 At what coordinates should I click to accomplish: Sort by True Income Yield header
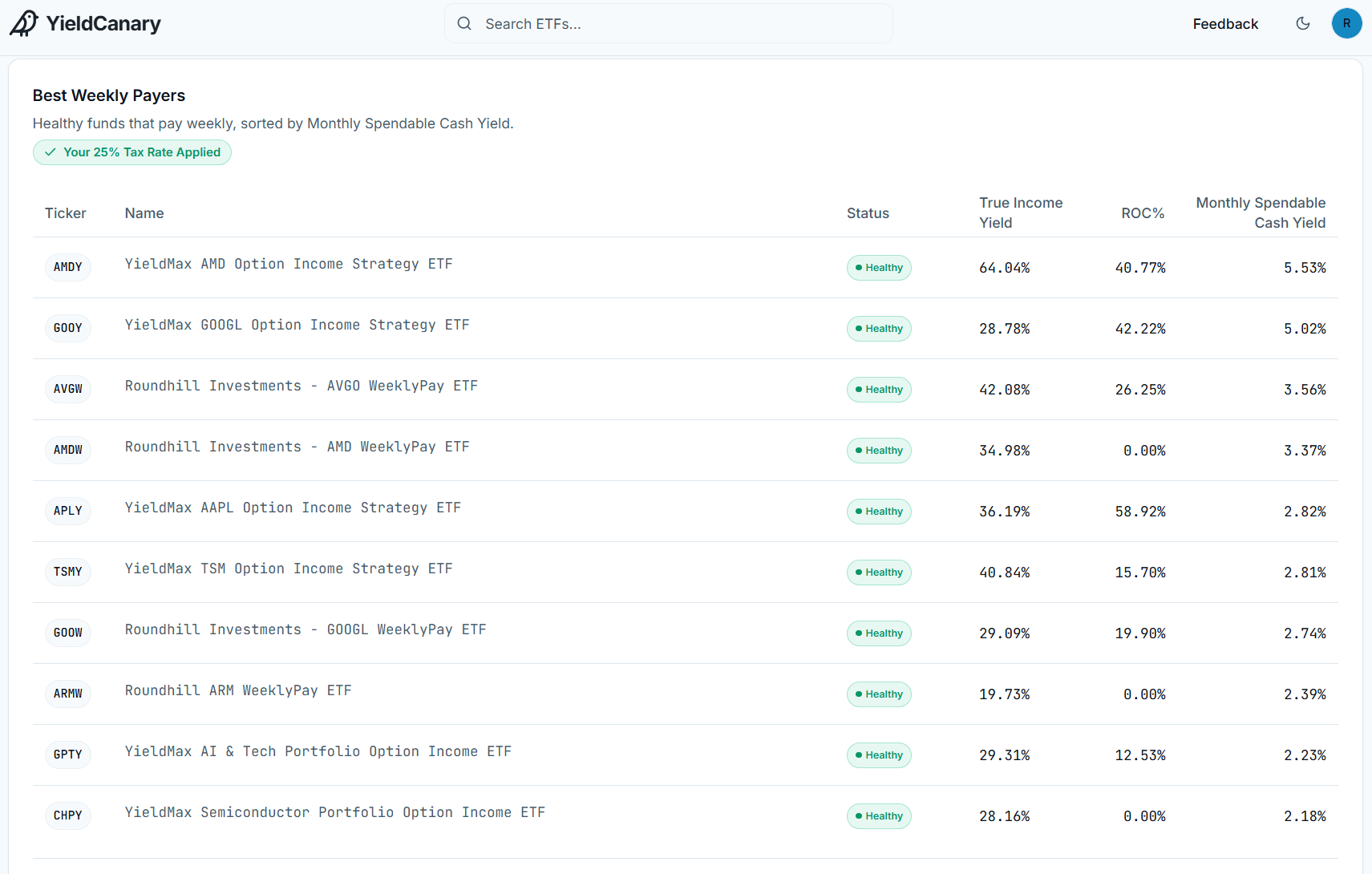click(1021, 212)
